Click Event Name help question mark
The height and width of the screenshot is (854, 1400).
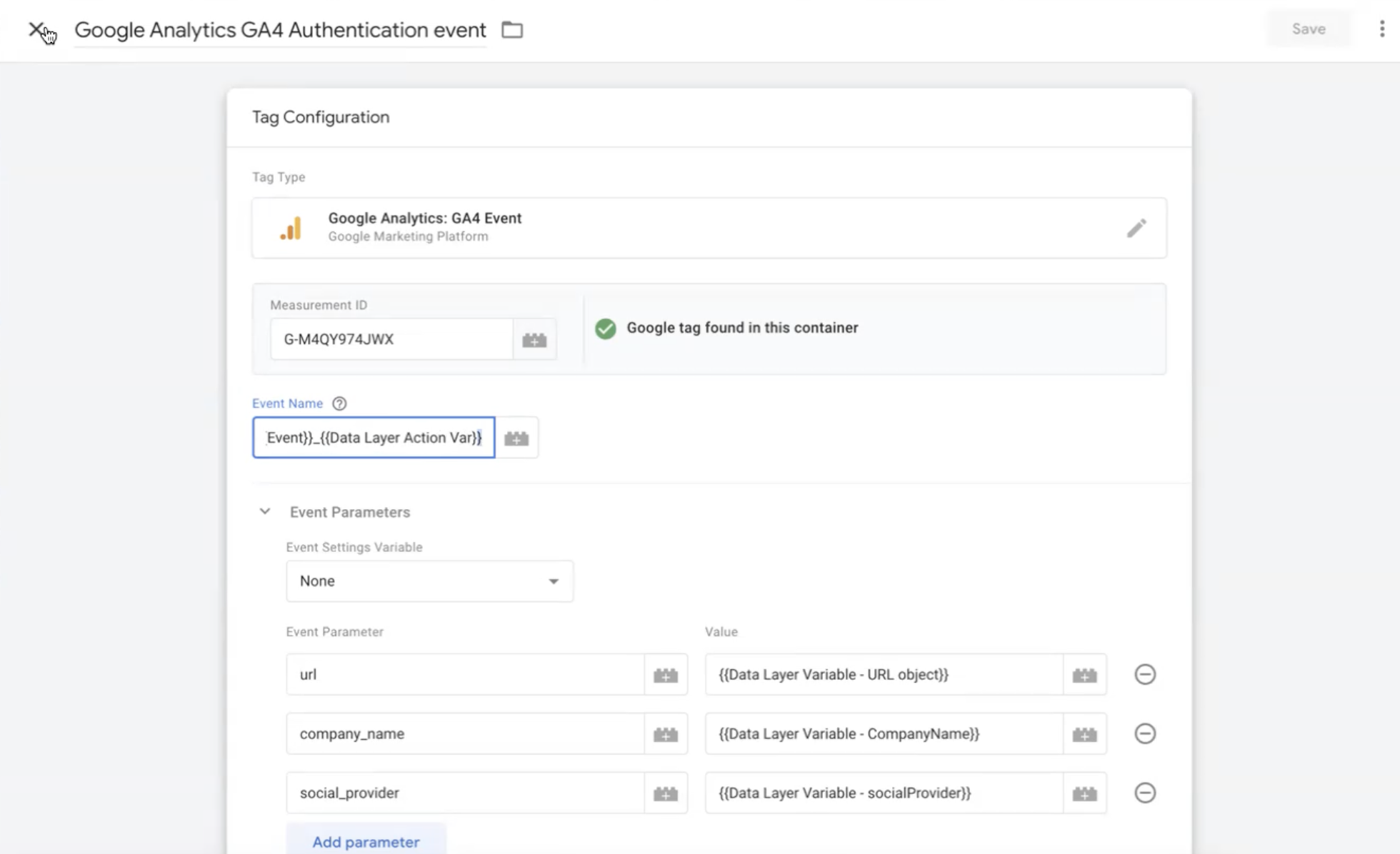[339, 403]
